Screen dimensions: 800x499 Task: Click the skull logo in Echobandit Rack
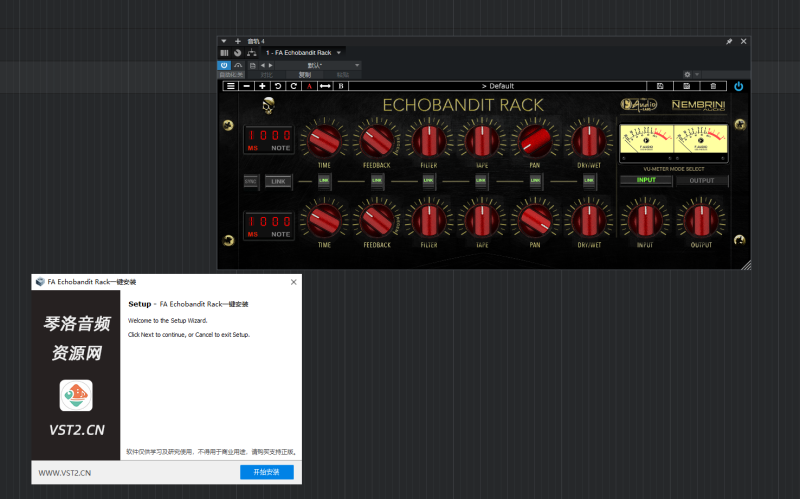point(268,105)
